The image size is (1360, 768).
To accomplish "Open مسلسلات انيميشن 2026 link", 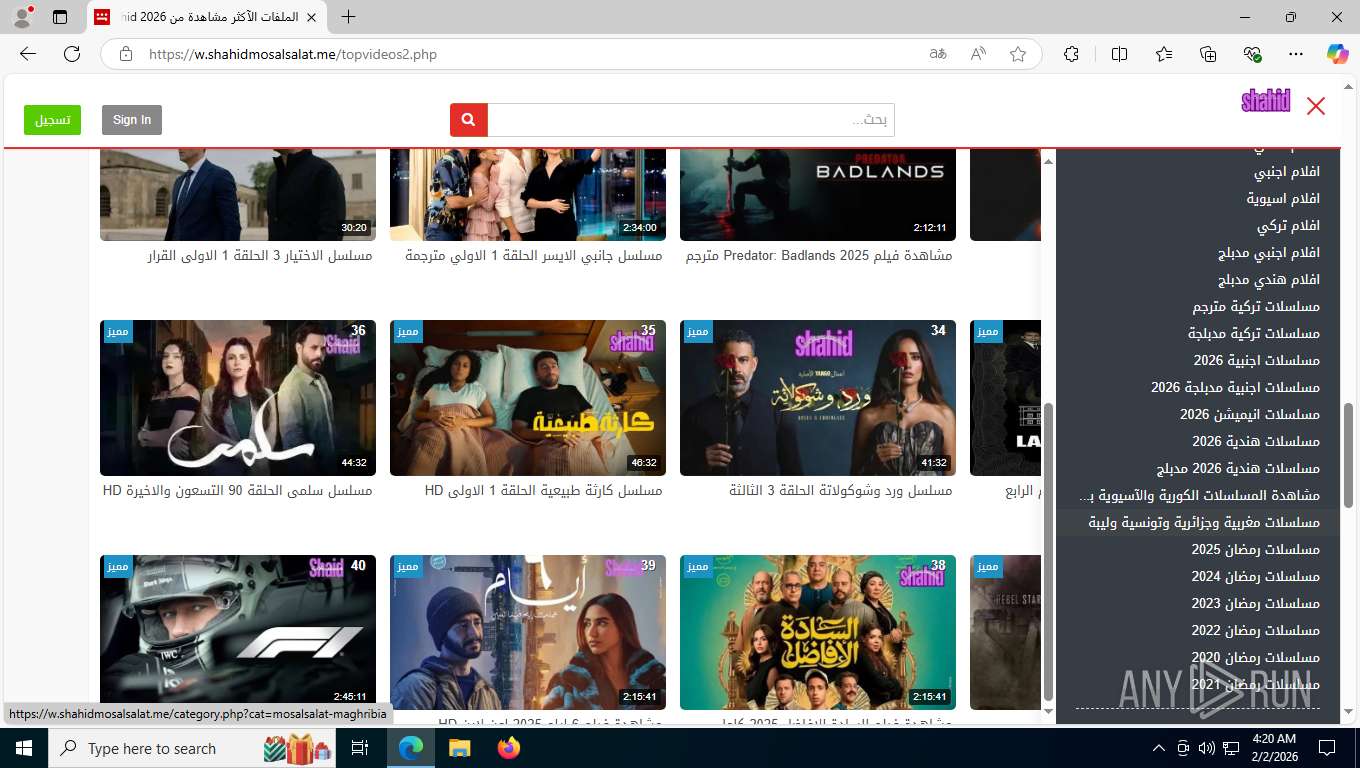I will tap(1250, 415).
